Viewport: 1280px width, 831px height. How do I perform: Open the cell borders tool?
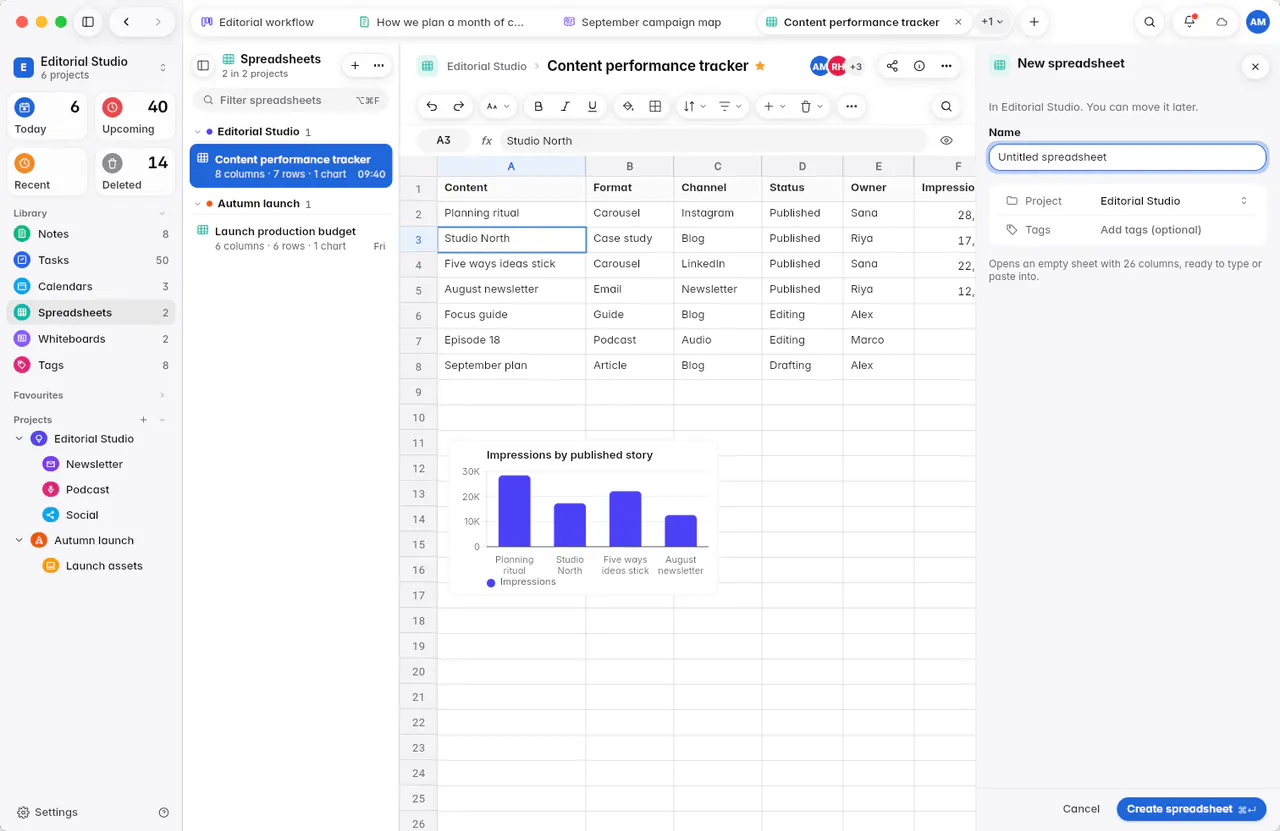coord(655,106)
